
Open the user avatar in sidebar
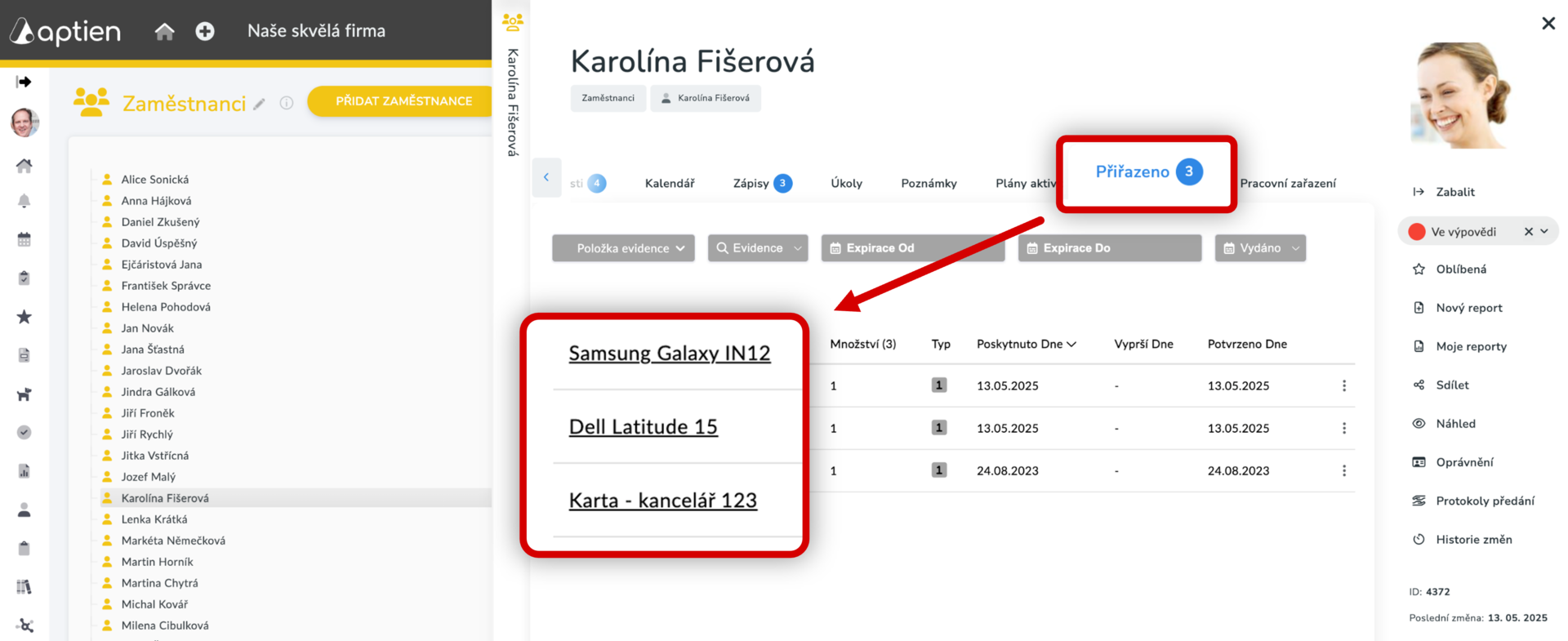click(x=24, y=122)
